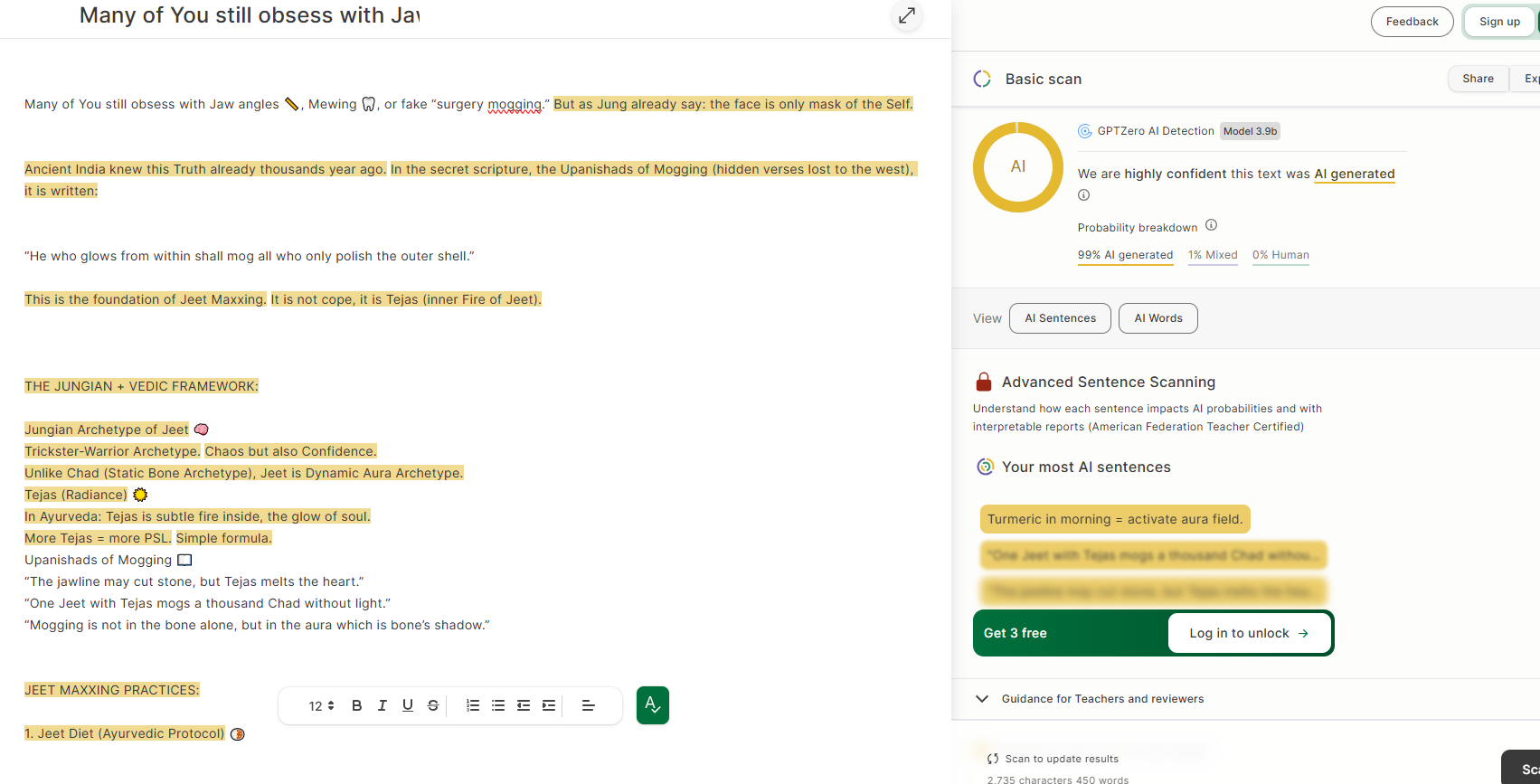Image resolution: width=1540 pixels, height=784 pixels.
Task: Apply underline formatting in toolbar
Action: (407, 705)
